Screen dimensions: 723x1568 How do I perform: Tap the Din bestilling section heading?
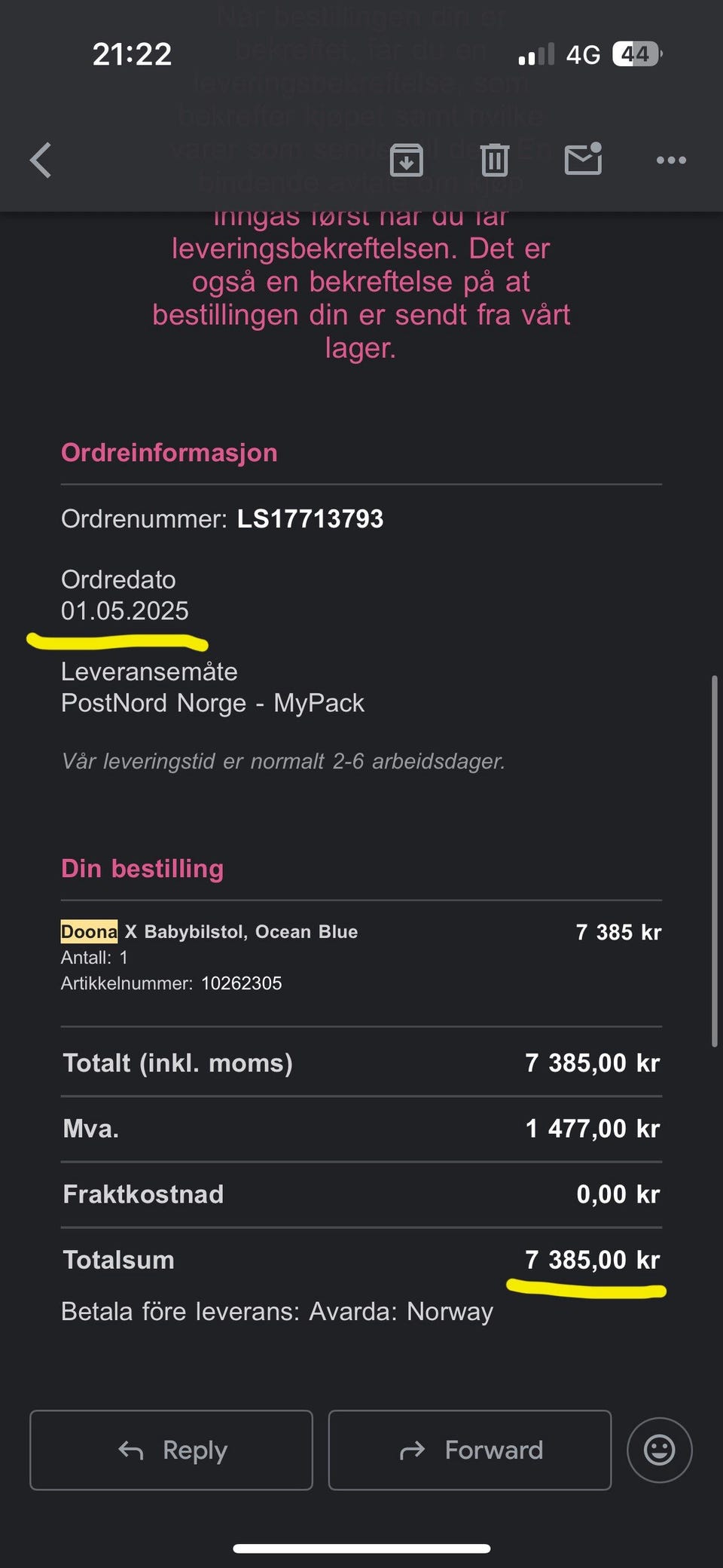pyautogui.click(x=142, y=868)
